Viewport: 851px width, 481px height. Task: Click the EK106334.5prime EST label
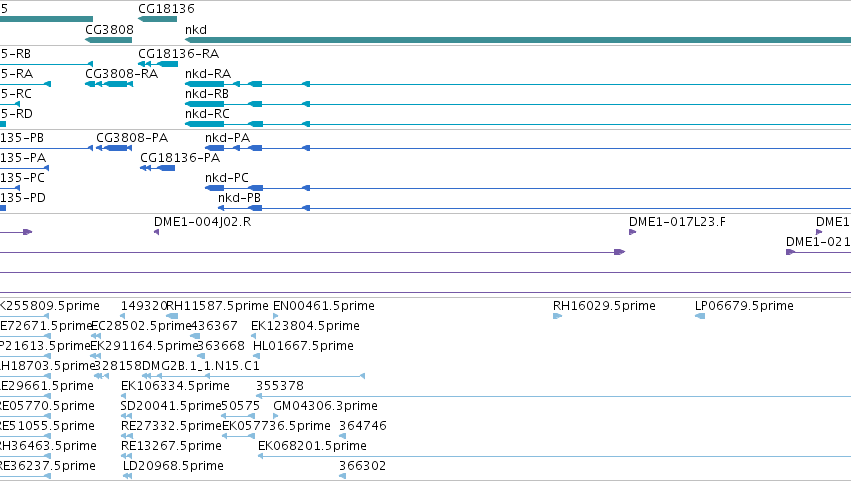(x=175, y=387)
